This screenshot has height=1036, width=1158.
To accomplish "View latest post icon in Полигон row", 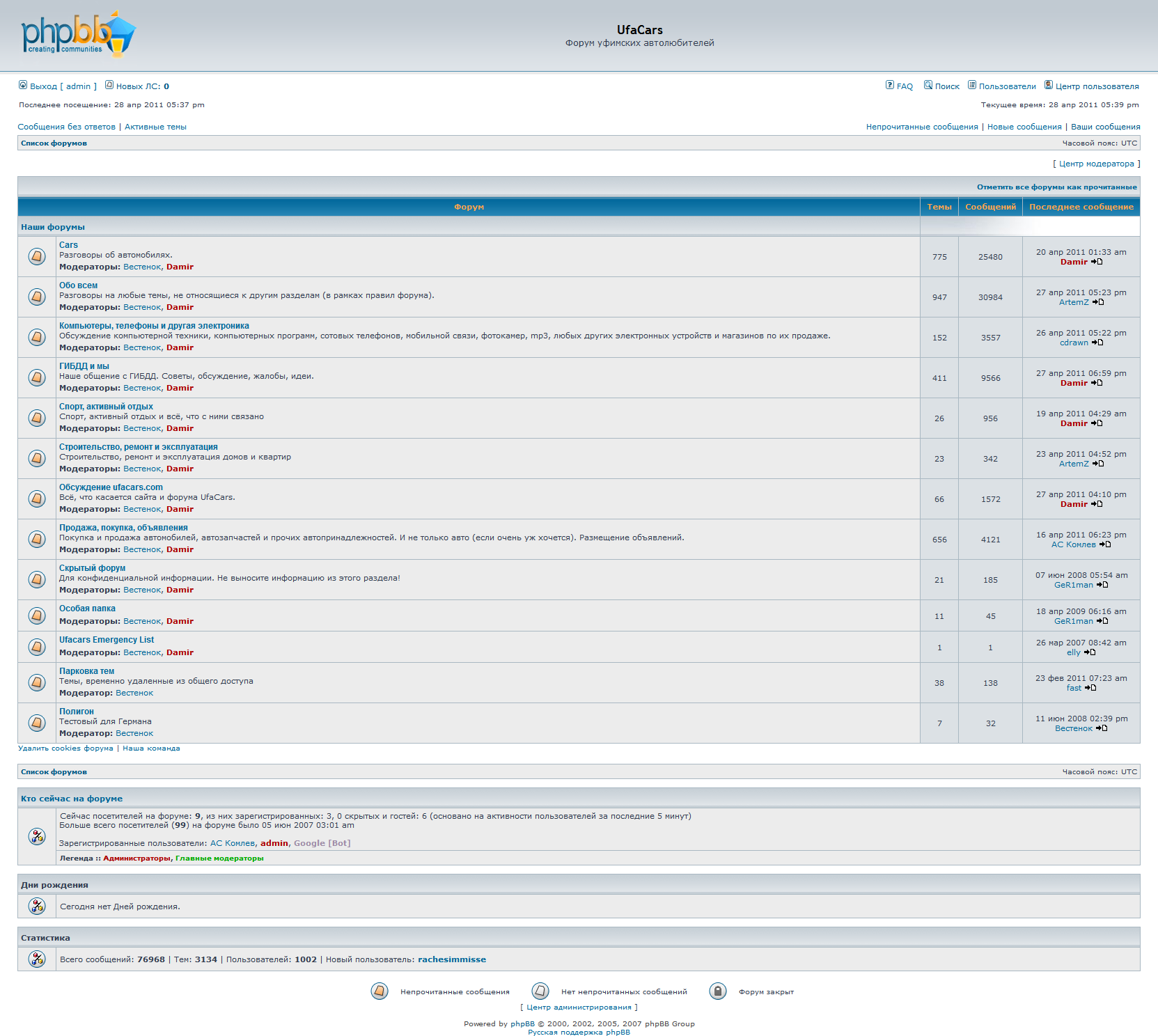I will (x=1102, y=728).
